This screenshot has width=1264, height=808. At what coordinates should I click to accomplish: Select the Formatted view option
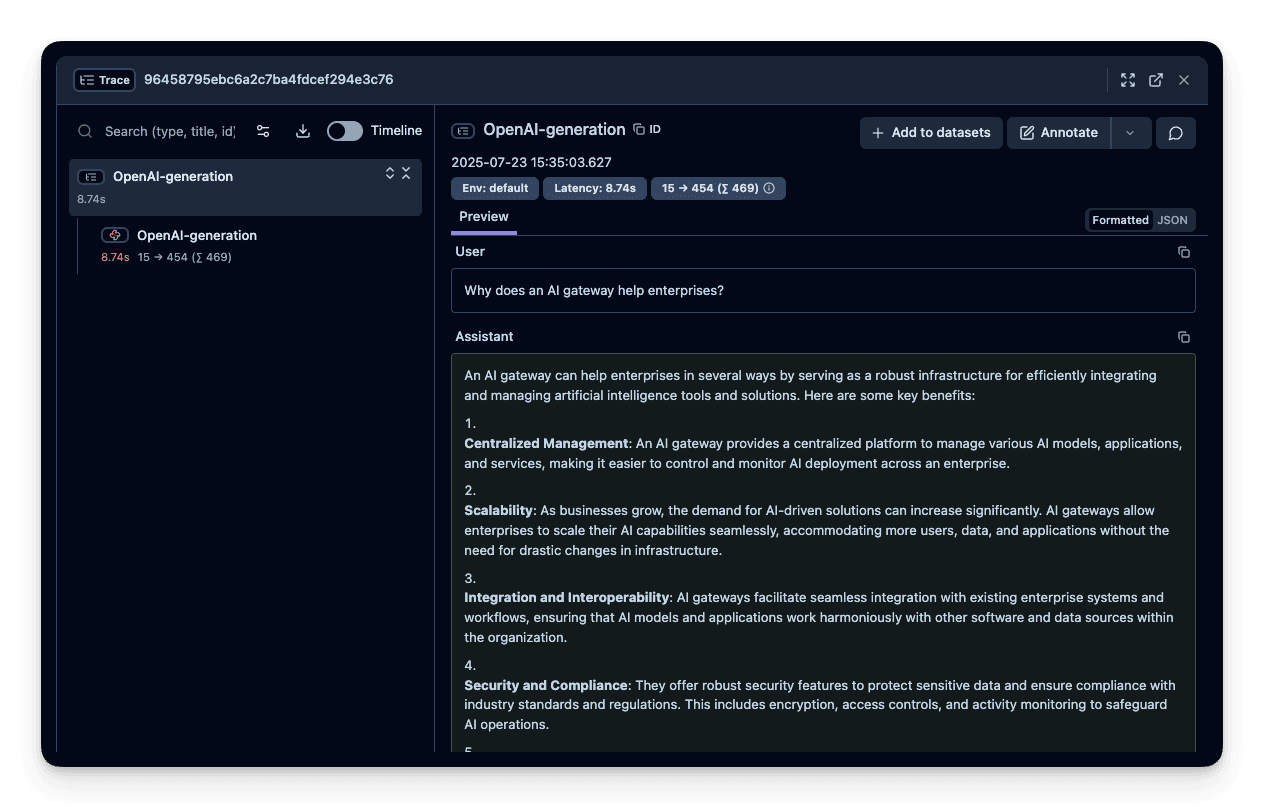click(1120, 220)
